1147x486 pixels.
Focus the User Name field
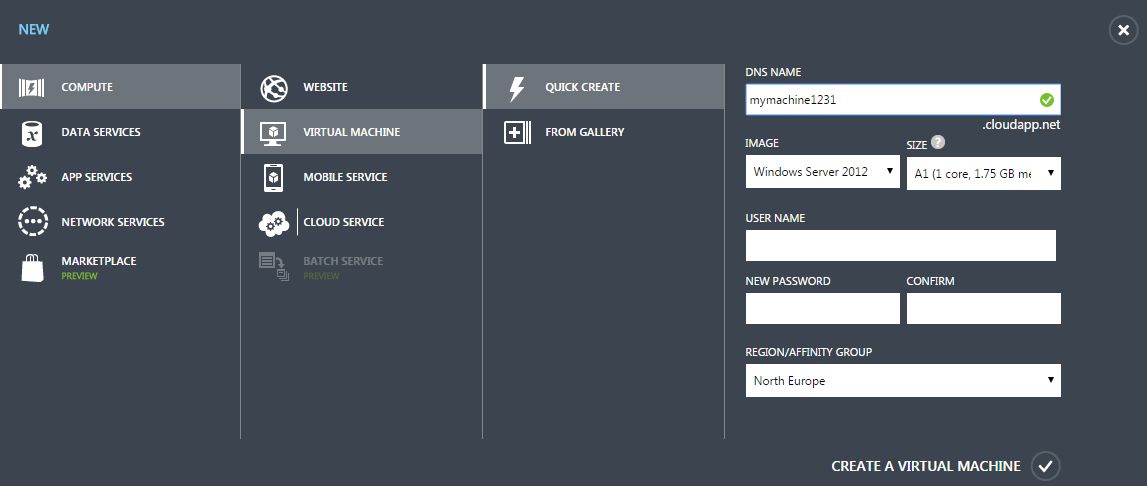click(x=901, y=245)
